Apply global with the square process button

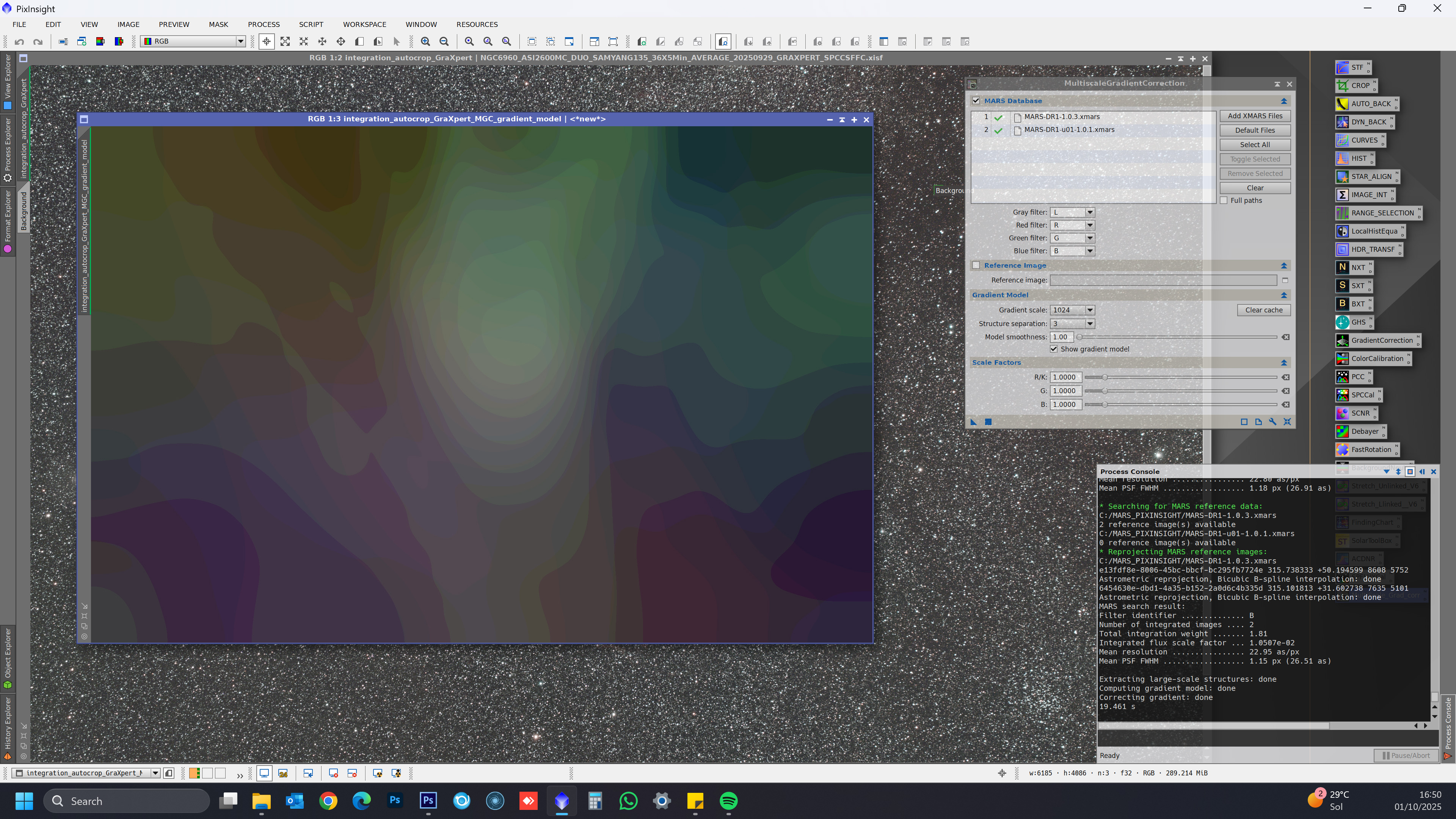tap(988, 422)
